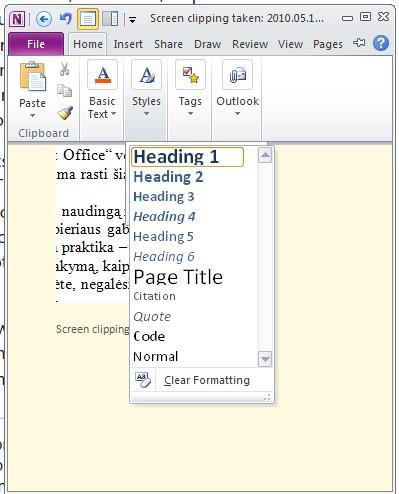Viewport: 399px width, 494px height.
Task: Activate the Format Painter brush
Action: pos(65,113)
